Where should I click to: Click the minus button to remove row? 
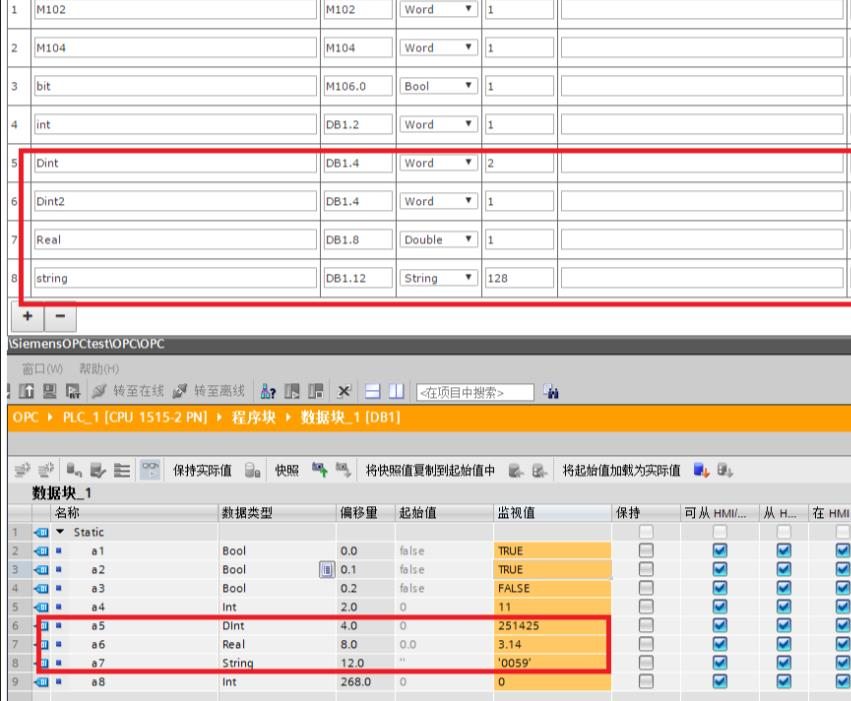[x=60, y=316]
